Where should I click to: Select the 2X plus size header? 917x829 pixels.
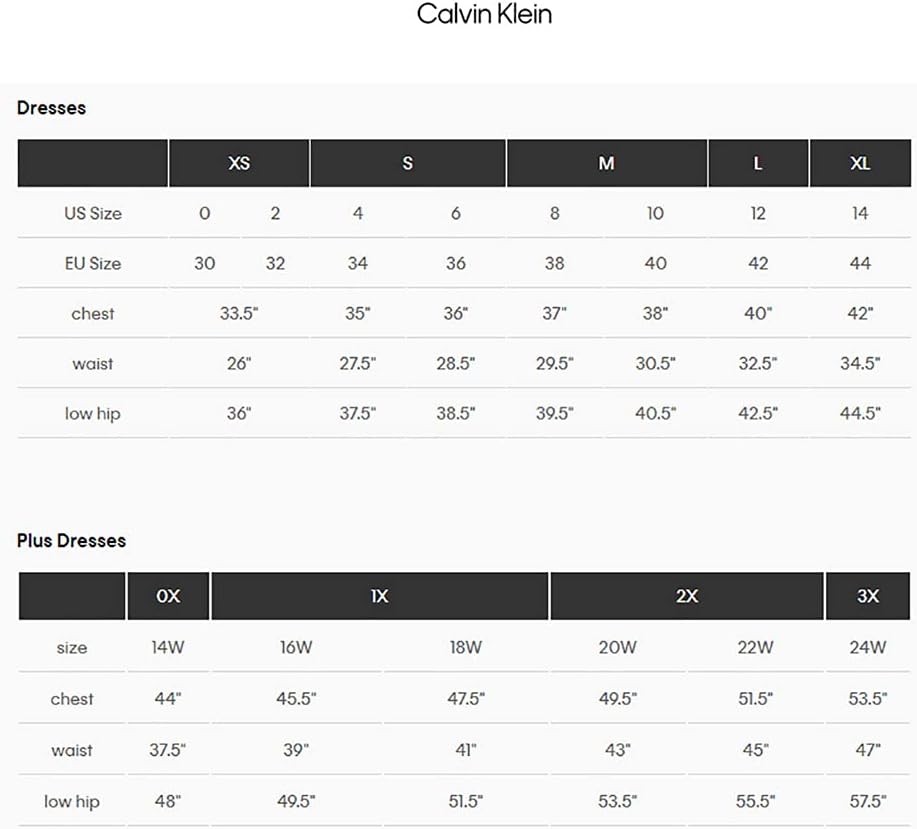687,596
